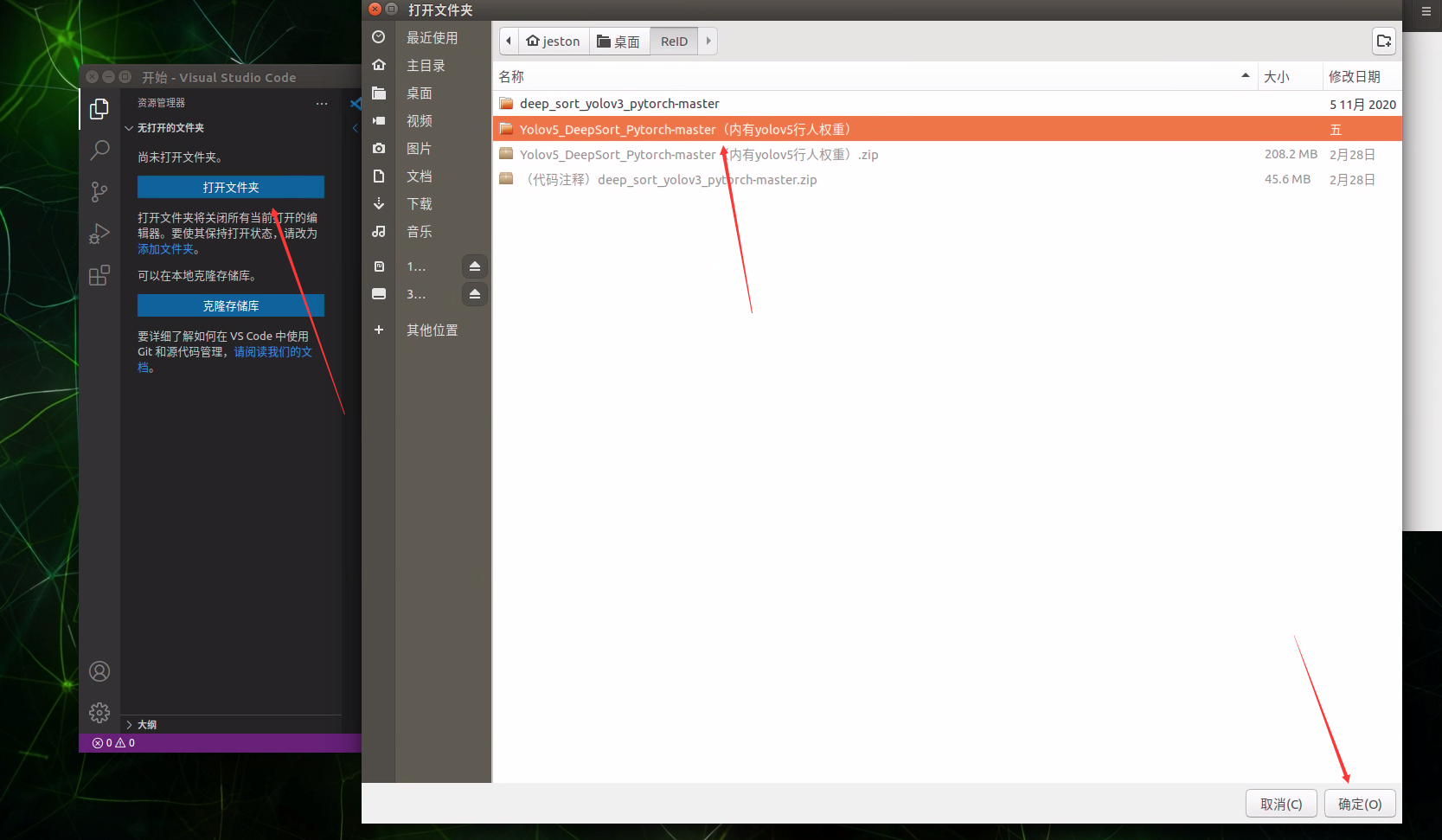Click the path bar back arrow
The image size is (1442, 840).
coord(509,41)
